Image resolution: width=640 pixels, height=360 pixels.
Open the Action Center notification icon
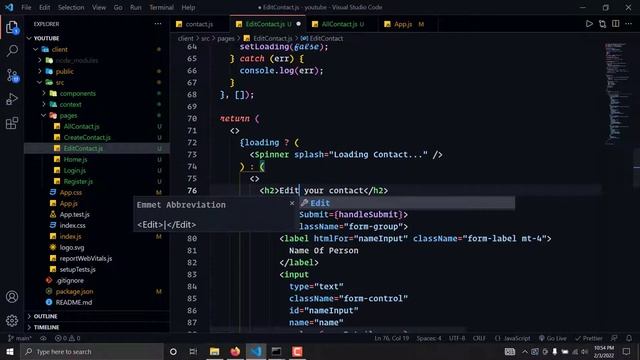click(x=627, y=351)
